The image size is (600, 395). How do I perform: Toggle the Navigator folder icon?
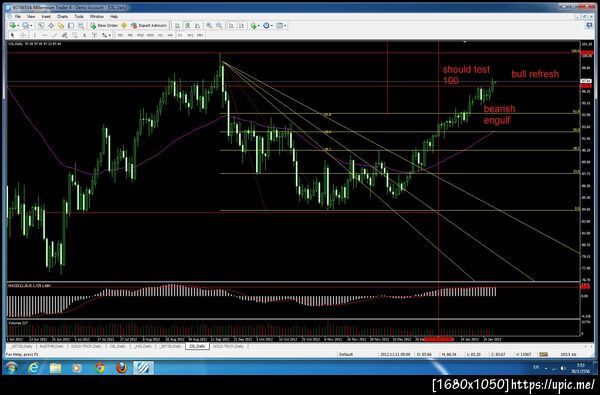tap(61, 26)
